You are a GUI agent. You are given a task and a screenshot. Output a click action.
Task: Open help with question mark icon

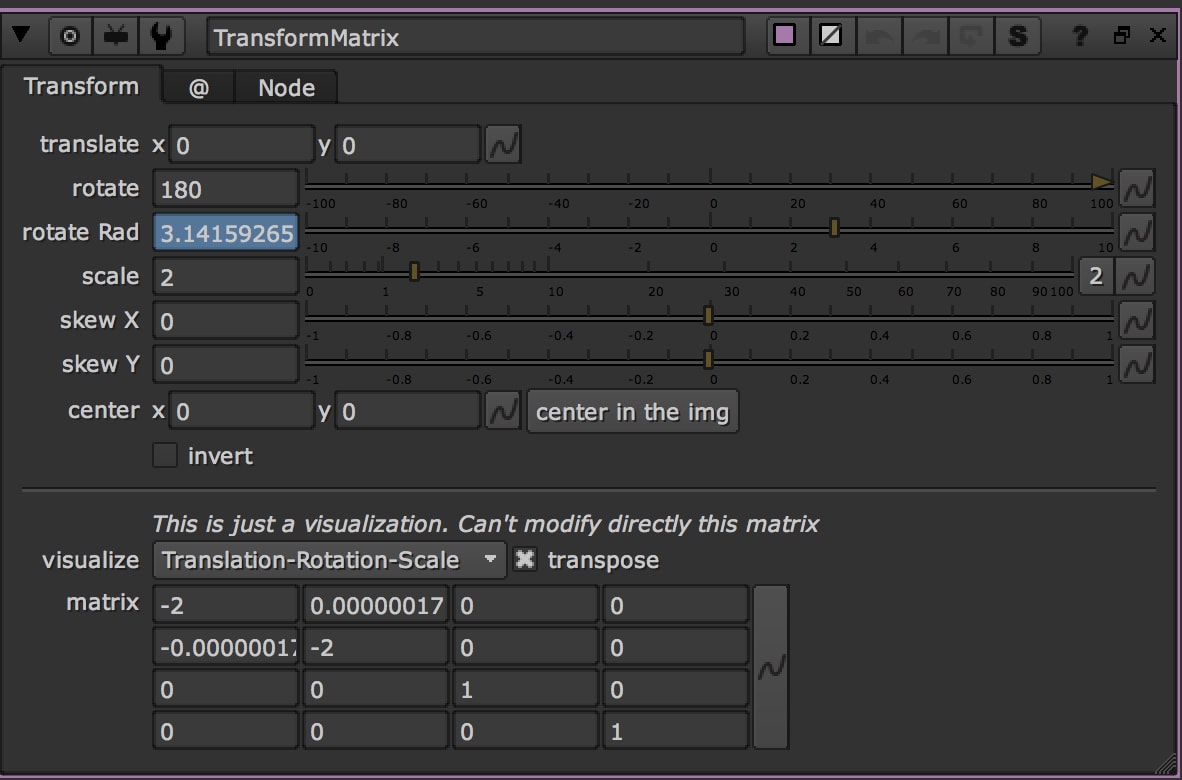point(1080,35)
